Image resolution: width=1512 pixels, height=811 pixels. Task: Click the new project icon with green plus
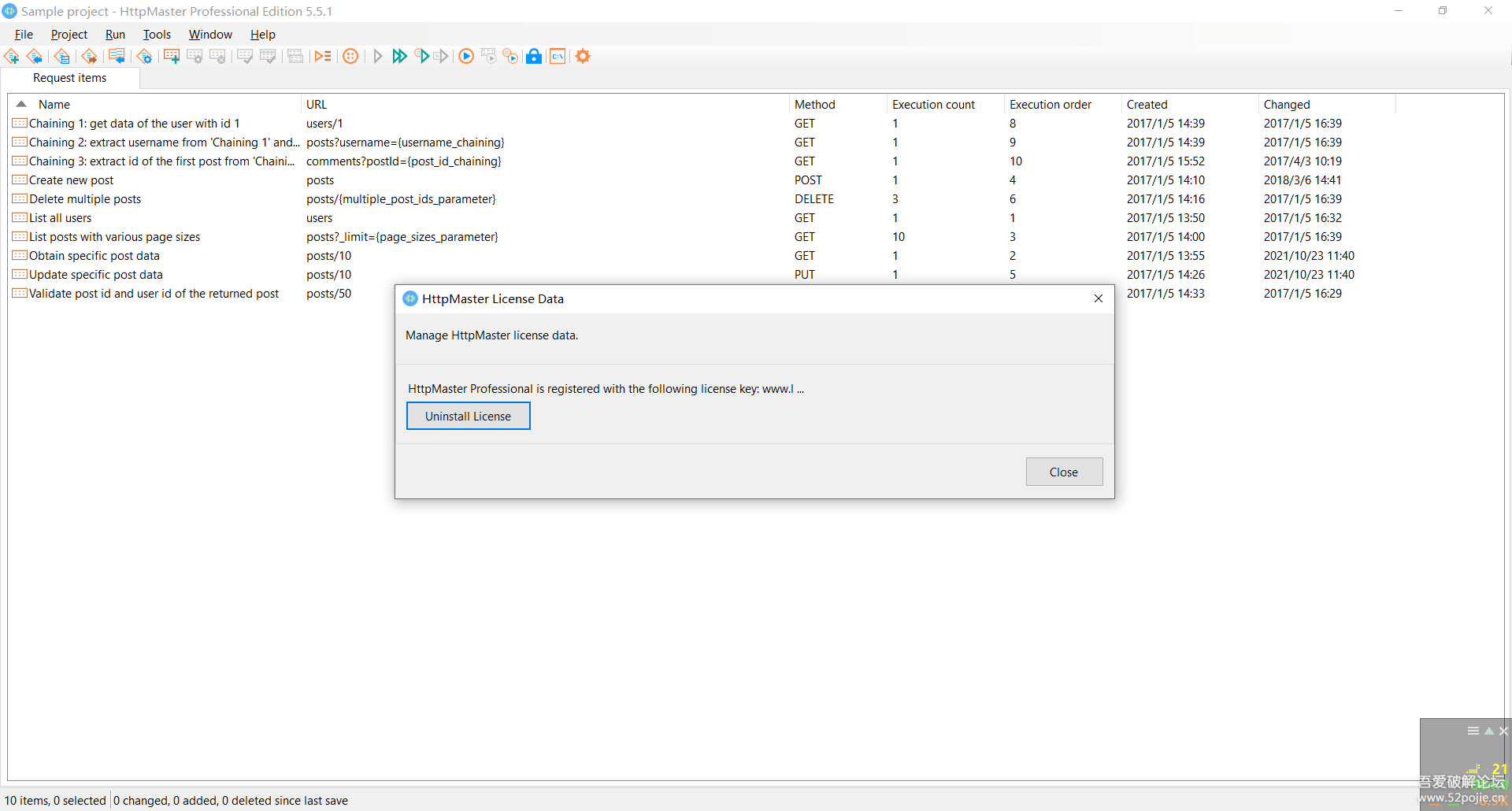[x=12, y=57]
